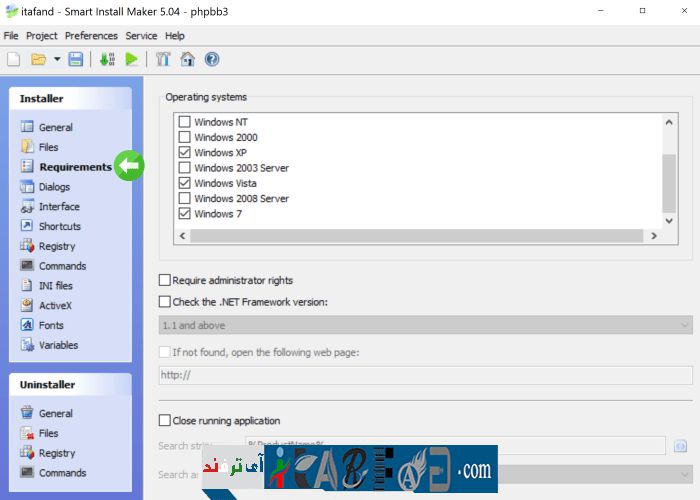The height and width of the screenshot is (500, 700).
Task: Click the Compile installer toolbar icon
Action: point(108,60)
